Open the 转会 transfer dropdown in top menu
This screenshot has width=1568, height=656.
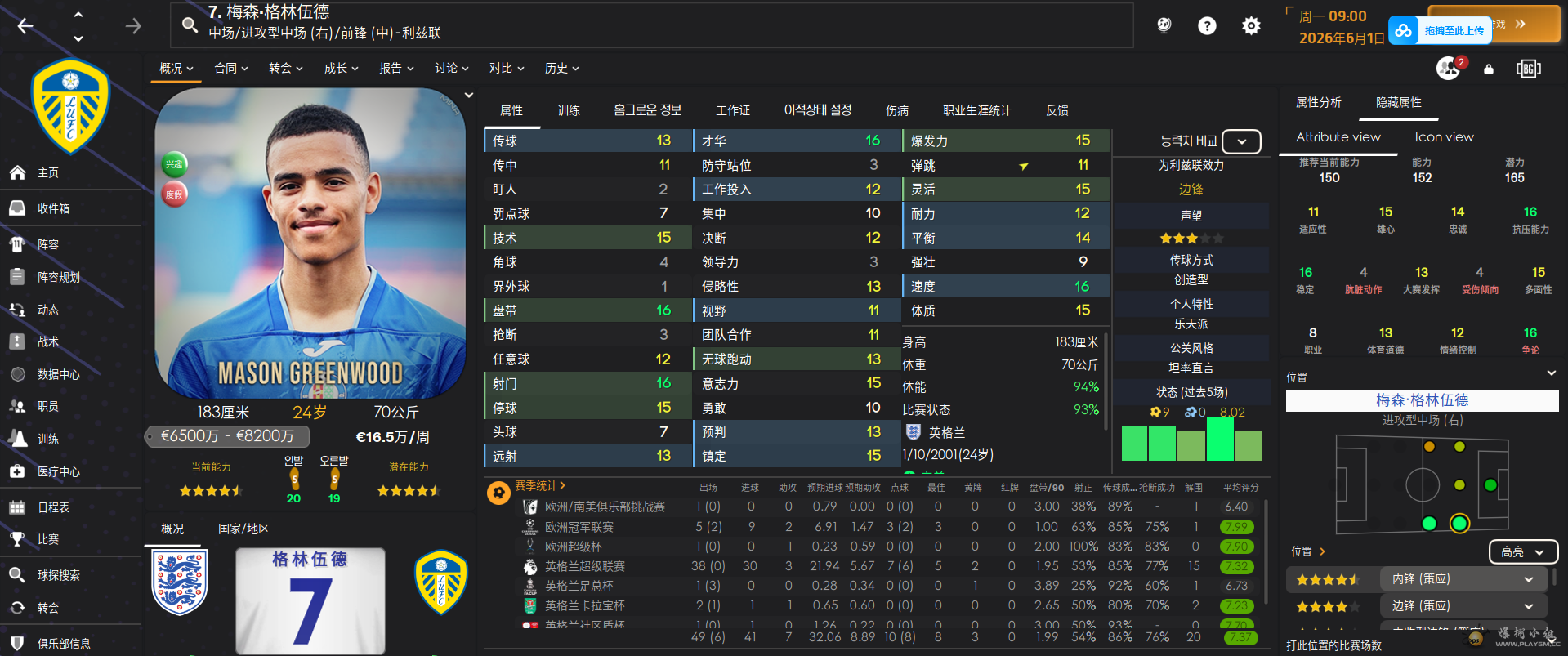click(x=286, y=69)
